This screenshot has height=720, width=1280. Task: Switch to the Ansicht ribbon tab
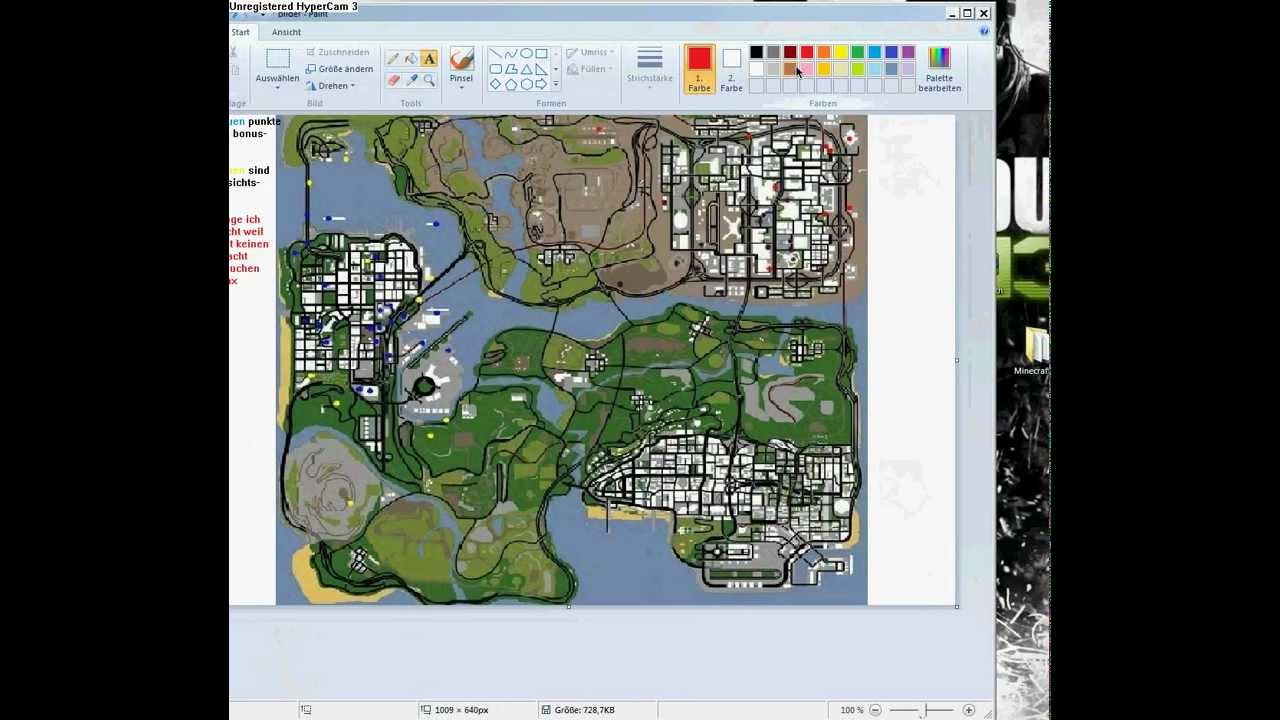point(286,32)
